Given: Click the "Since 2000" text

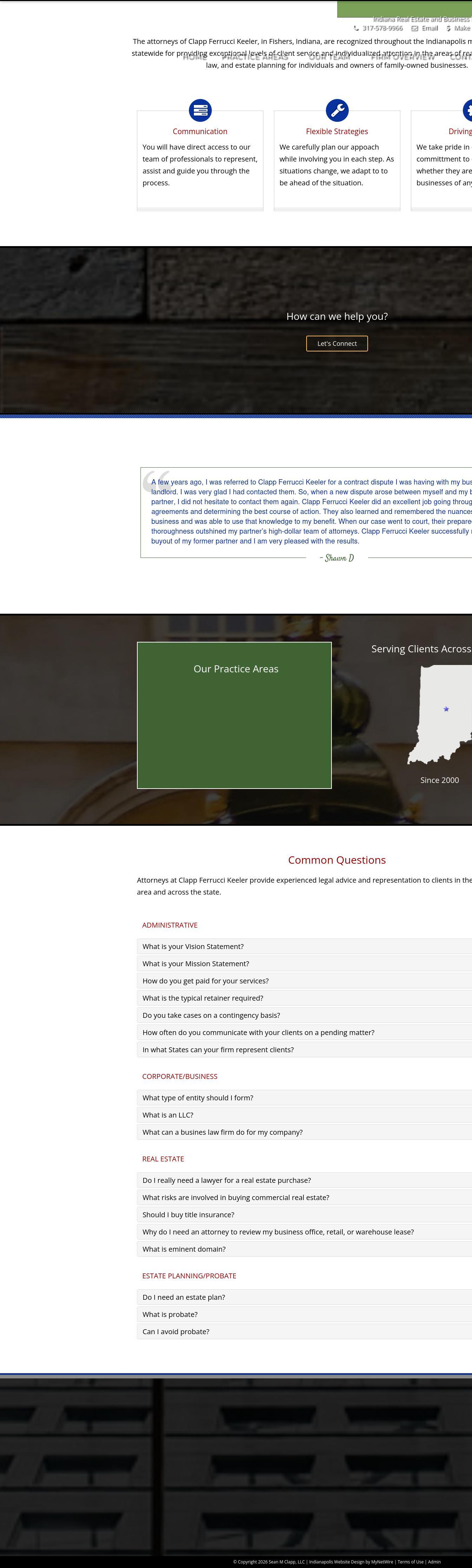Looking at the screenshot, I should click(440, 780).
